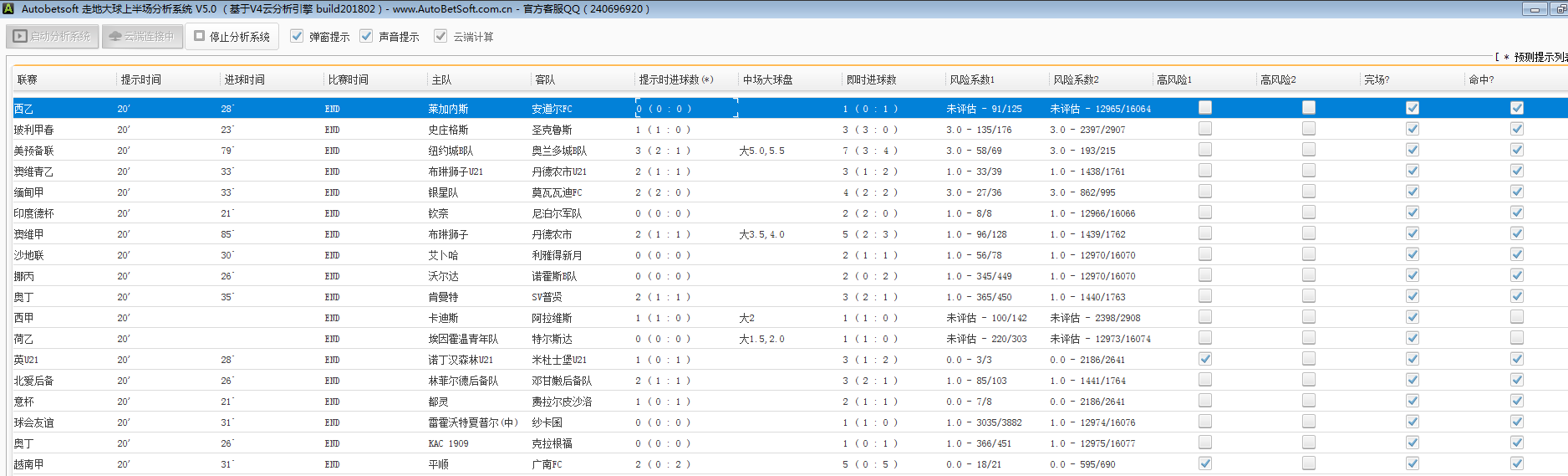This screenshot has height=476, width=1568.
Task: Click the 提示时进球数 cell in selected row
Action: (x=685, y=109)
